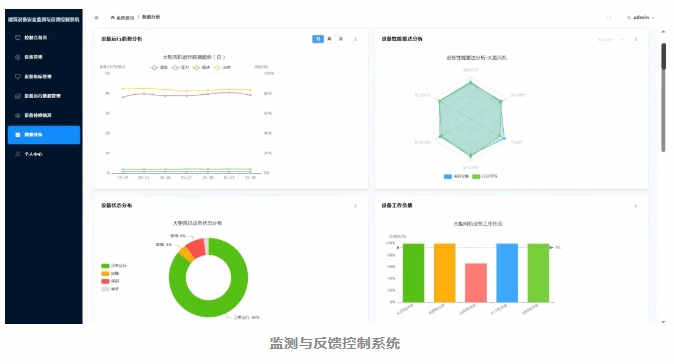This screenshot has width=674, height=364.
Task: Open the admin user dropdown
Action: pos(640,18)
